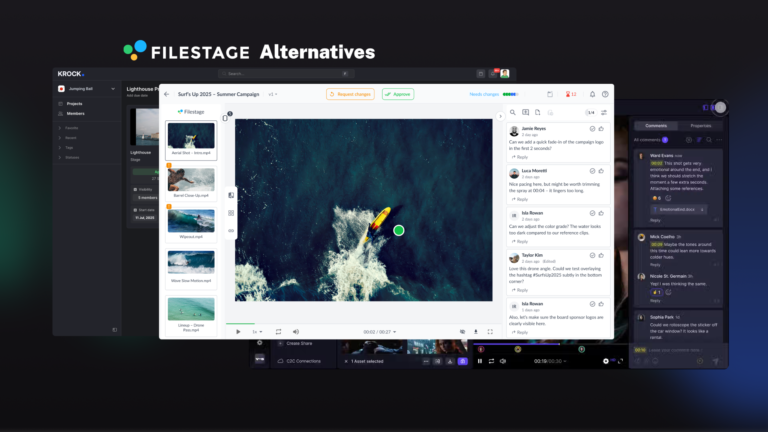Screen dimensions: 768x432
Task: Download EmotionalEnd.docx attachment in Ward Evans comment
Action: (702, 209)
